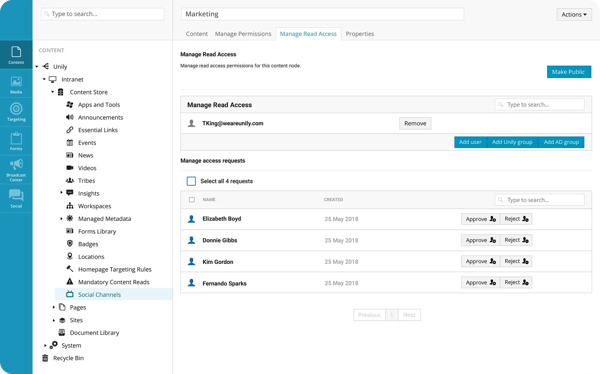Viewport: 600px width, 374px height.
Task: Select the Manage Read Access tab
Action: pyautogui.click(x=308, y=34)
